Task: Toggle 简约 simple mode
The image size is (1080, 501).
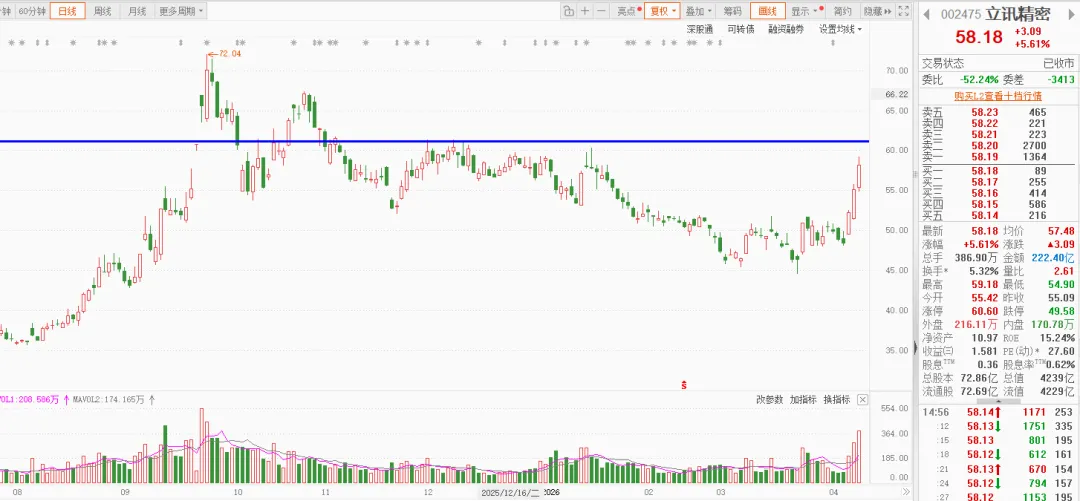Action: tap(842, 11)
